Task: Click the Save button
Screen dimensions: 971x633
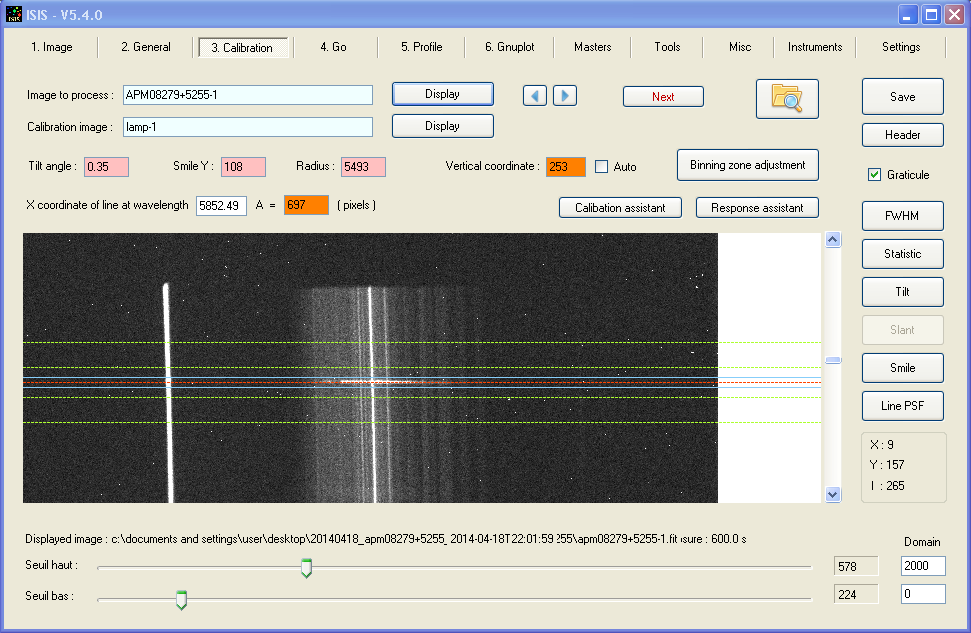Action: [902, 97]
